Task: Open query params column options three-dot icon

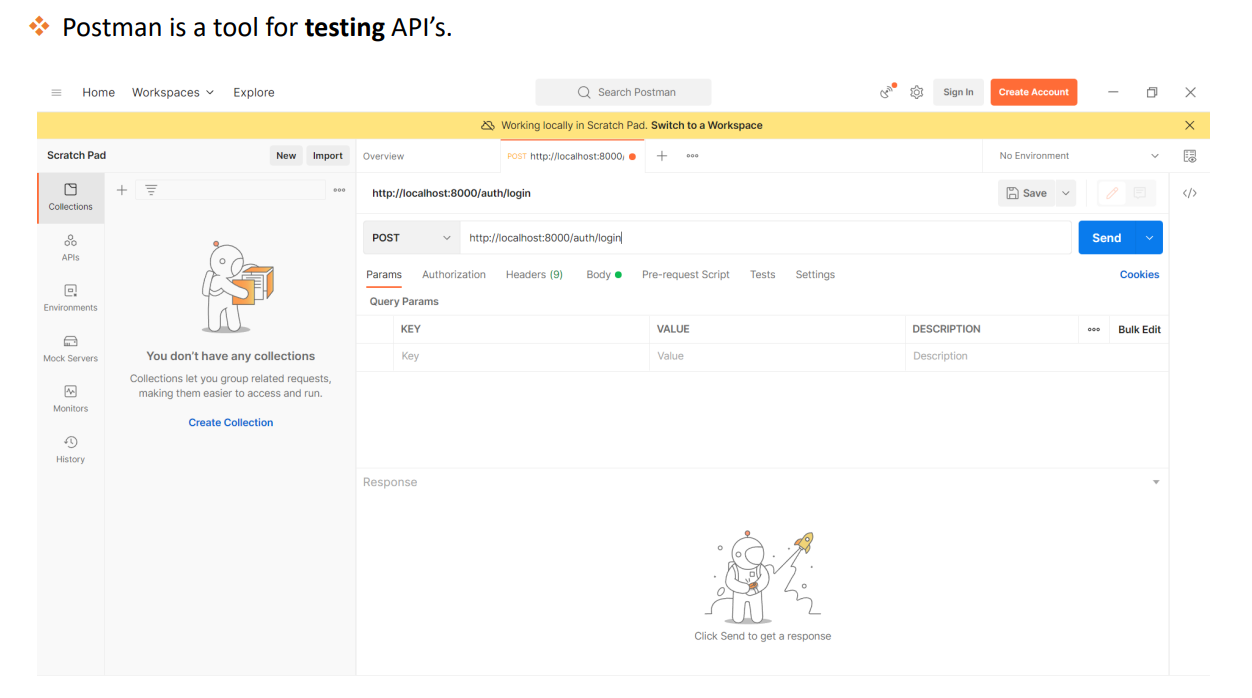Action: click(1094, 329)
